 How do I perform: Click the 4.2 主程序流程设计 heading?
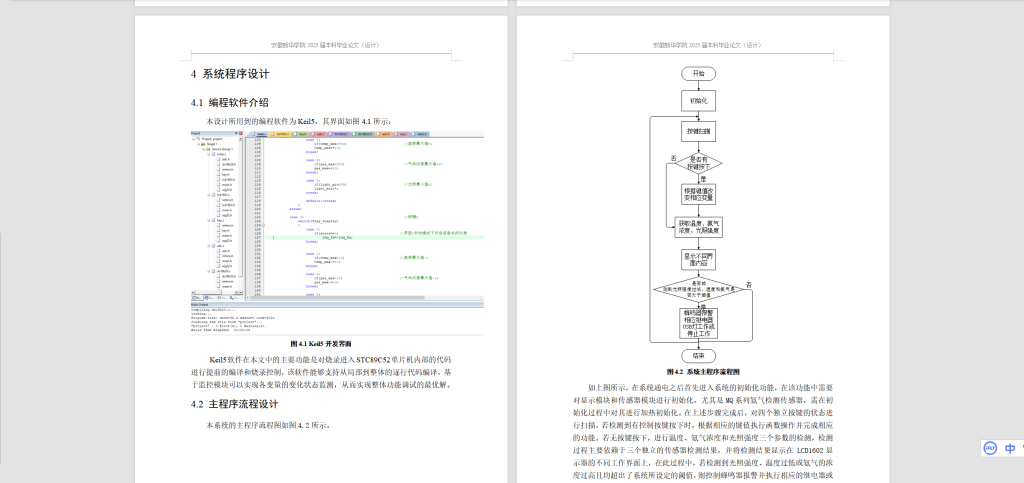(x=234, y=404)
